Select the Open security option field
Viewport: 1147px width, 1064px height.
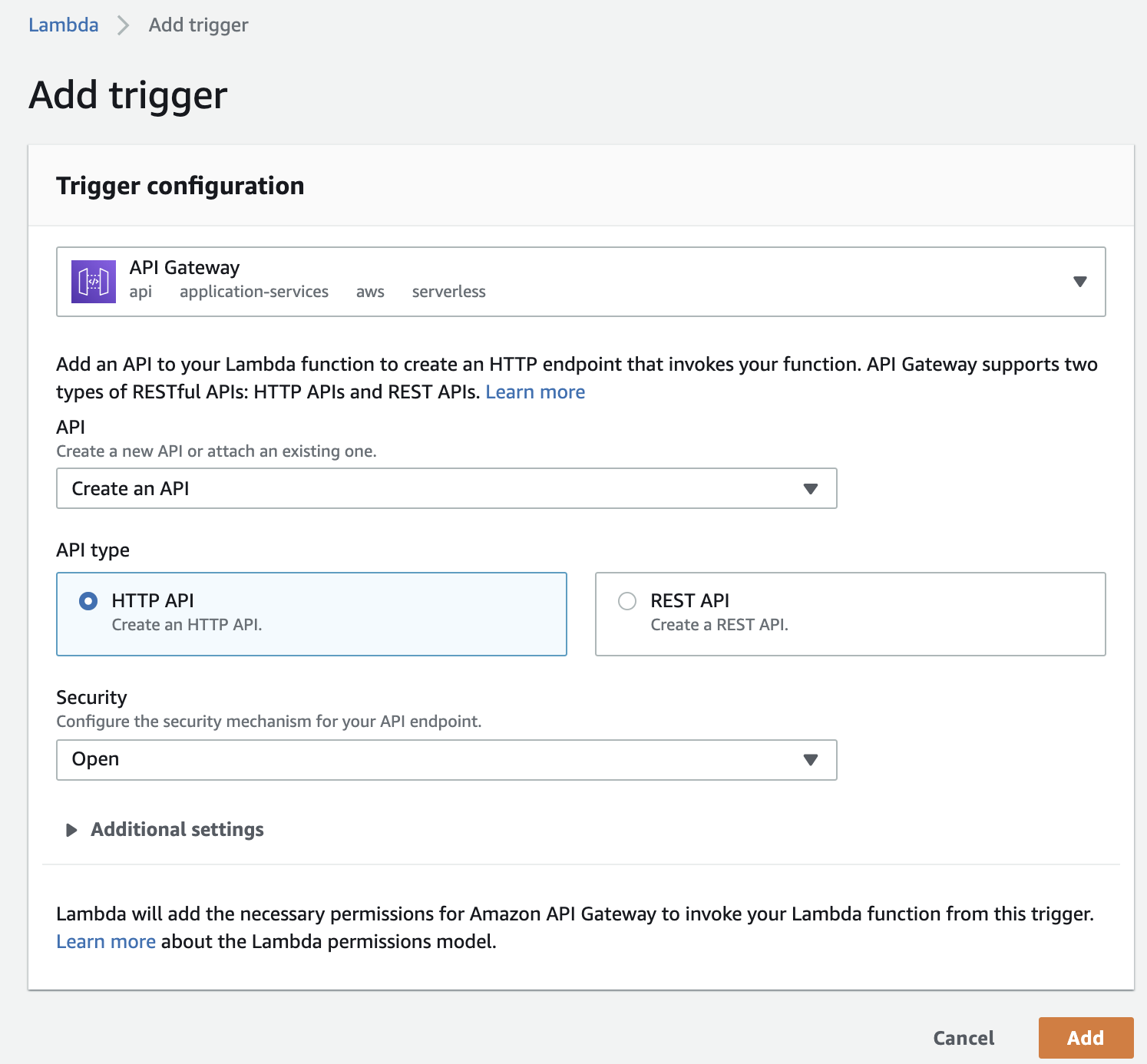pos(446,760)
